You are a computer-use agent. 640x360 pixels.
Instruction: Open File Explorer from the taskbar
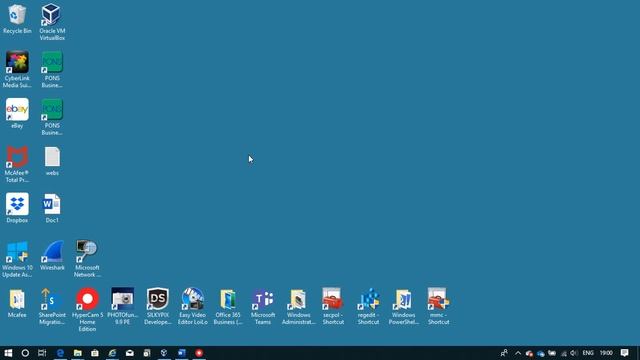78,353
